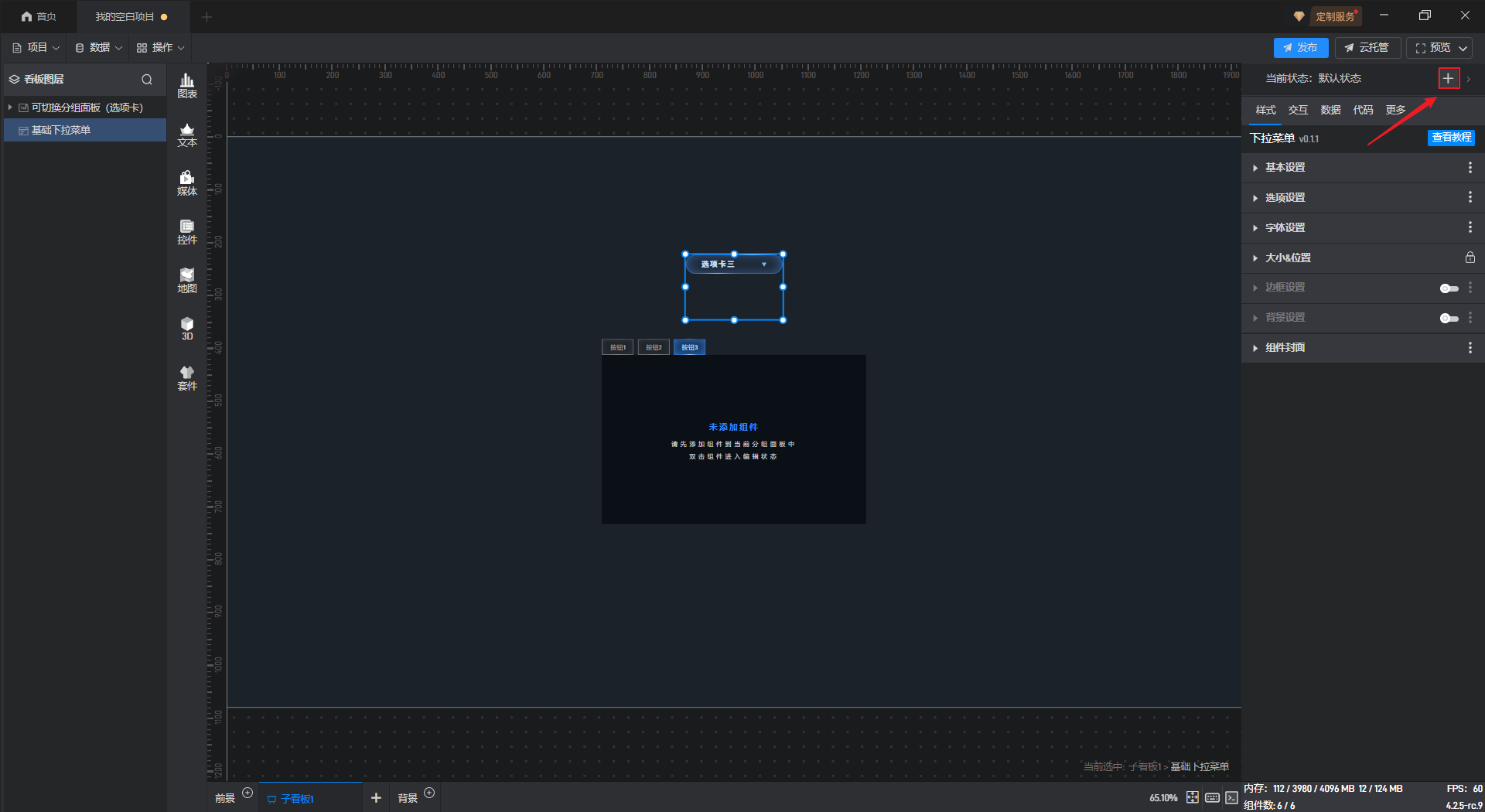Click the 发布 publish button
The width and height of the screenshot is (1485, 812).
coord(1300,48)
